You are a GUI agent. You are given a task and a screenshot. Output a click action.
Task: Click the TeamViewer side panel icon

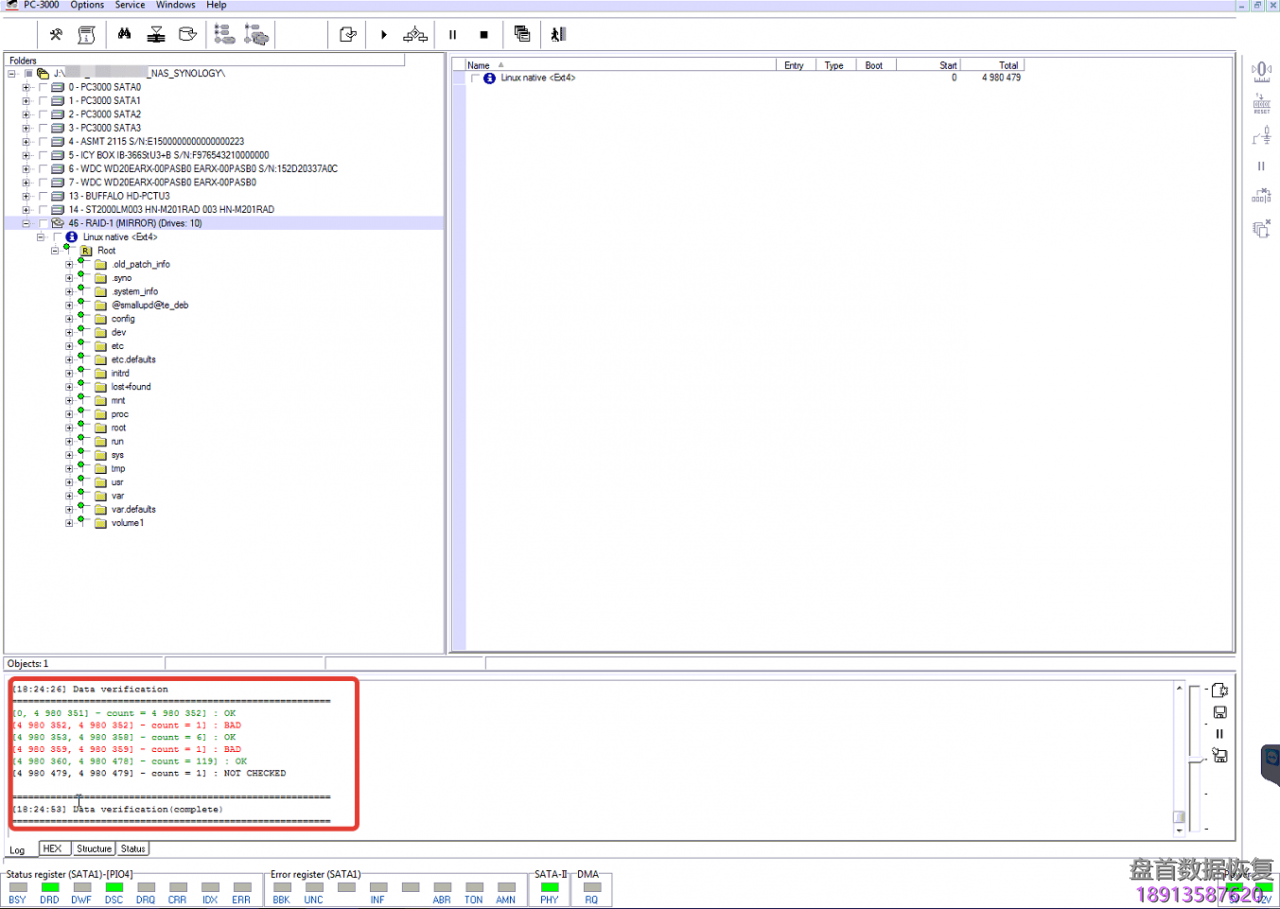tap(1271, 758)
